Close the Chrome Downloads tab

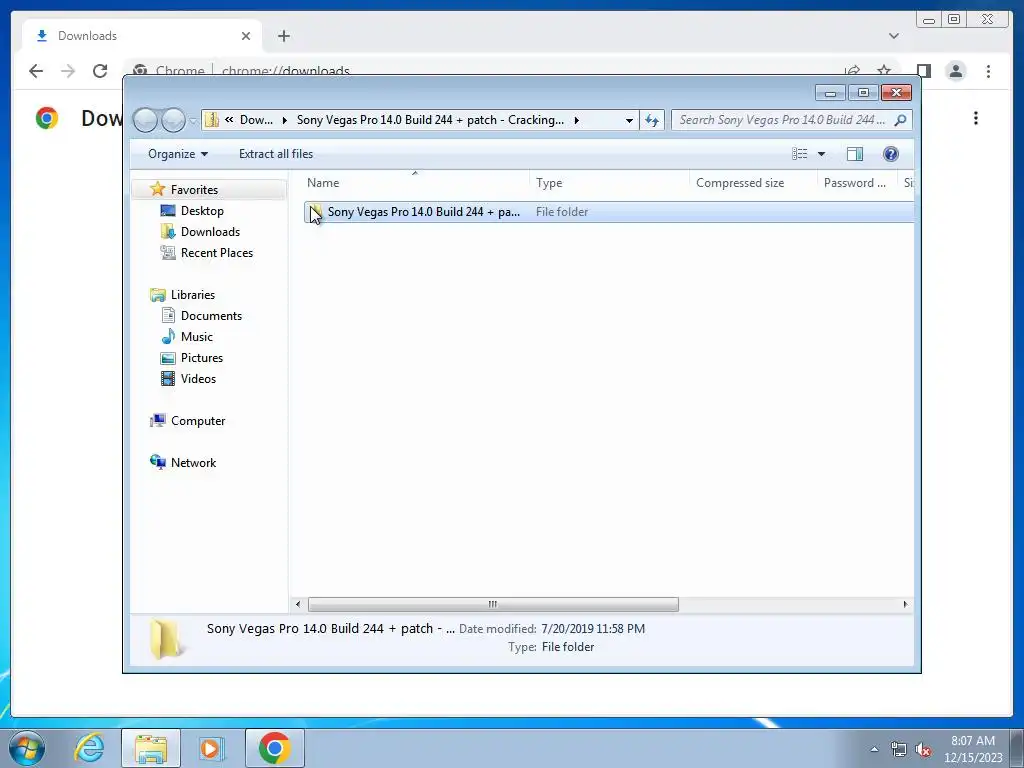click(x=246, y=36)
